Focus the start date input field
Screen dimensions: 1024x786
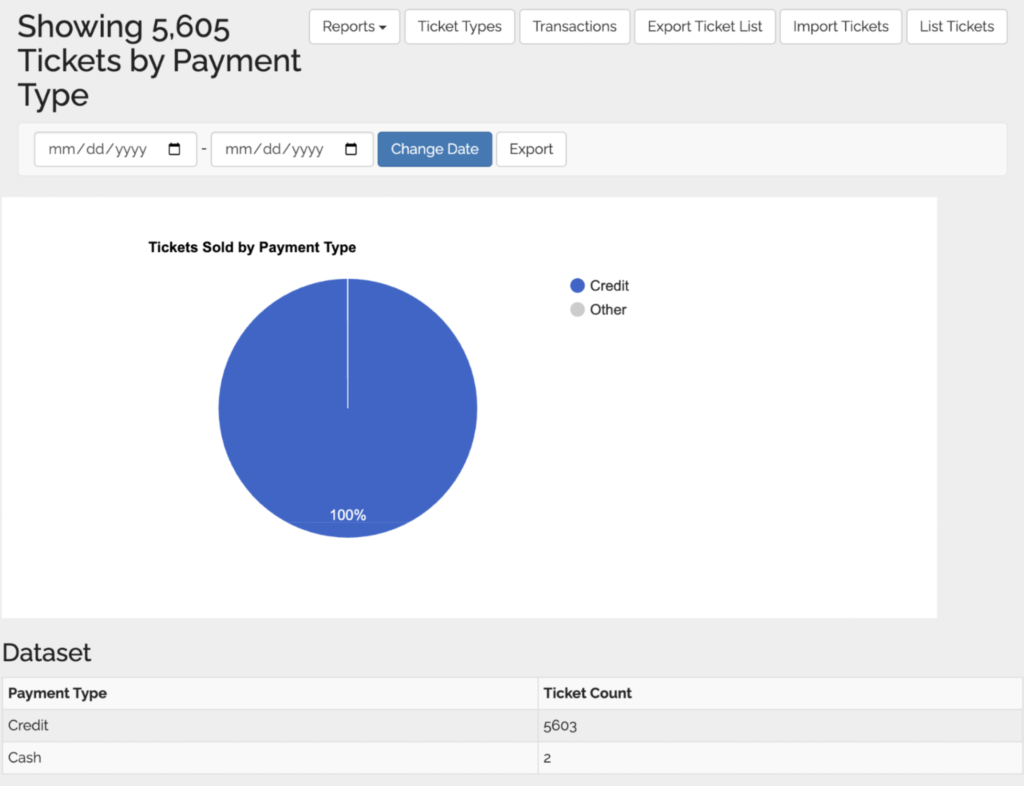tap(100, 149)
